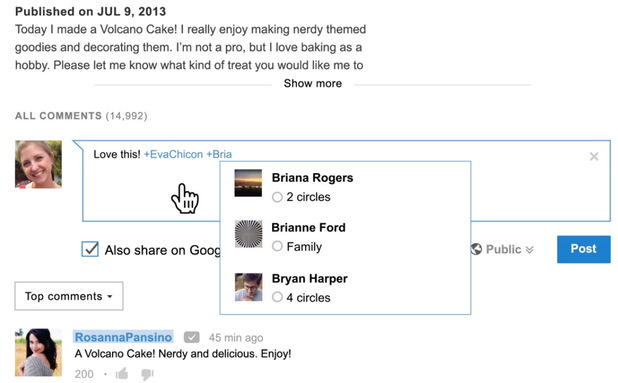This screenshot has width=618, height=383.
Task: Close the comment box with the X
Action: (x=594, y=156)
